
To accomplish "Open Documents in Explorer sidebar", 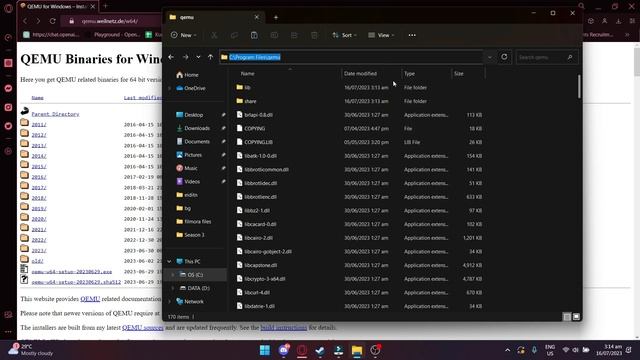I will pyautogui.click(x=193, y=141).
